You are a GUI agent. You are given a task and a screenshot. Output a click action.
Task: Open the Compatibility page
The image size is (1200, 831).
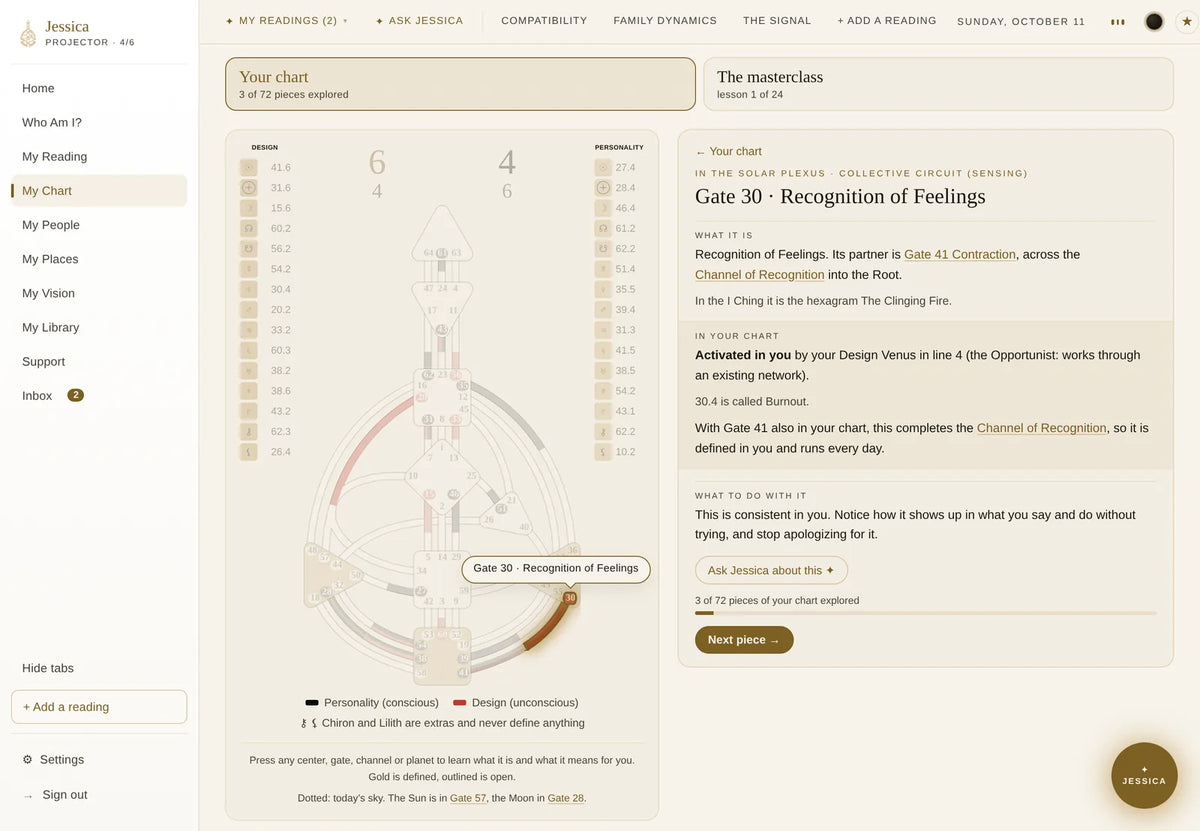544,21
